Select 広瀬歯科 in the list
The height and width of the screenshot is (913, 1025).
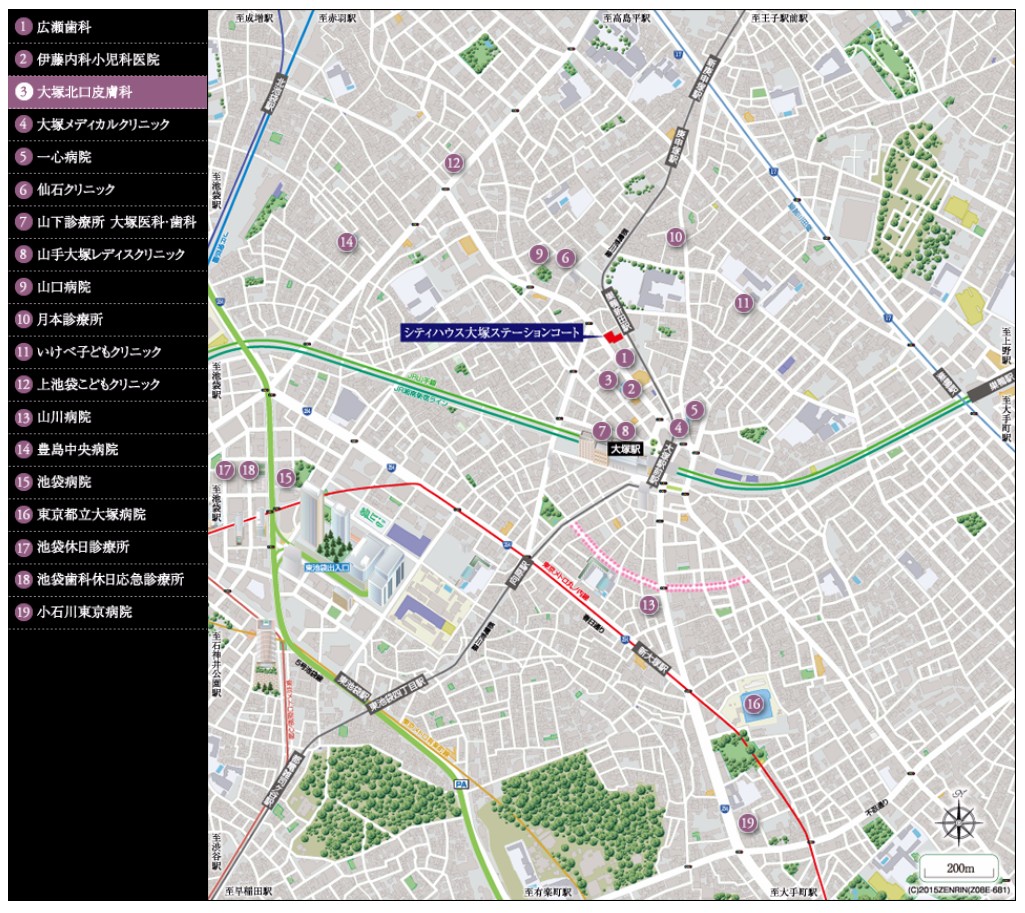[108, 27]
